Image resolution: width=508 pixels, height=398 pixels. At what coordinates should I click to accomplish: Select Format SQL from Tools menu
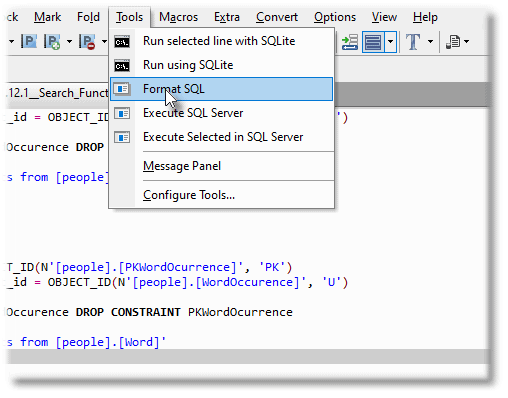click(222, 89)
